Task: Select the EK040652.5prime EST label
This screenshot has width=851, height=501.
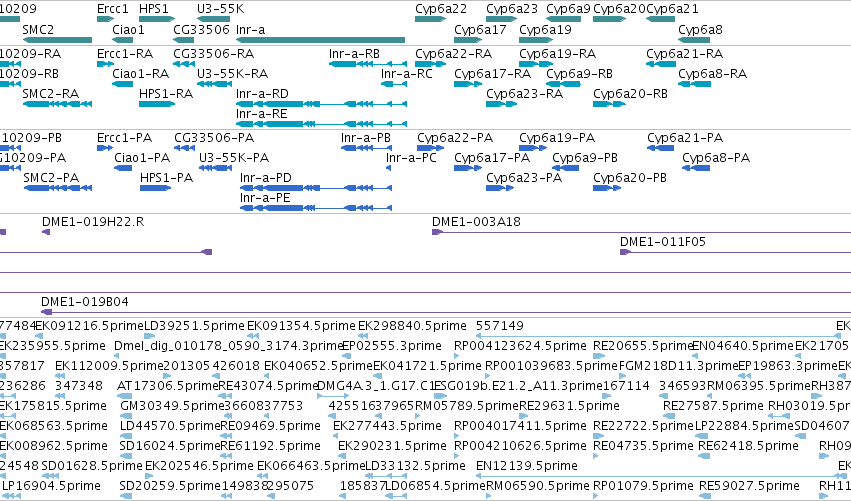Action: coord(319,366)
